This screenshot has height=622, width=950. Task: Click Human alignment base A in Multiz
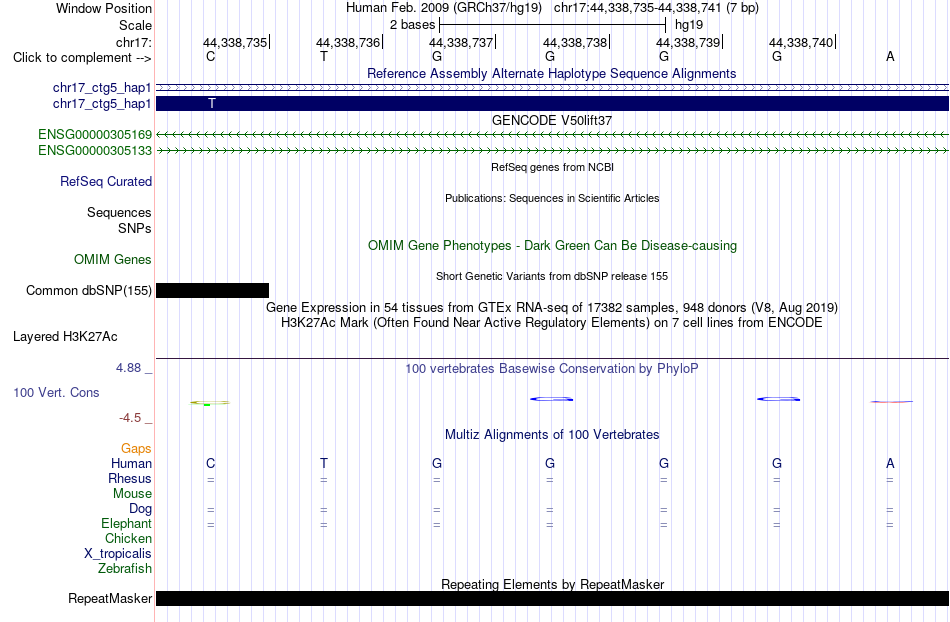[890, 463]
